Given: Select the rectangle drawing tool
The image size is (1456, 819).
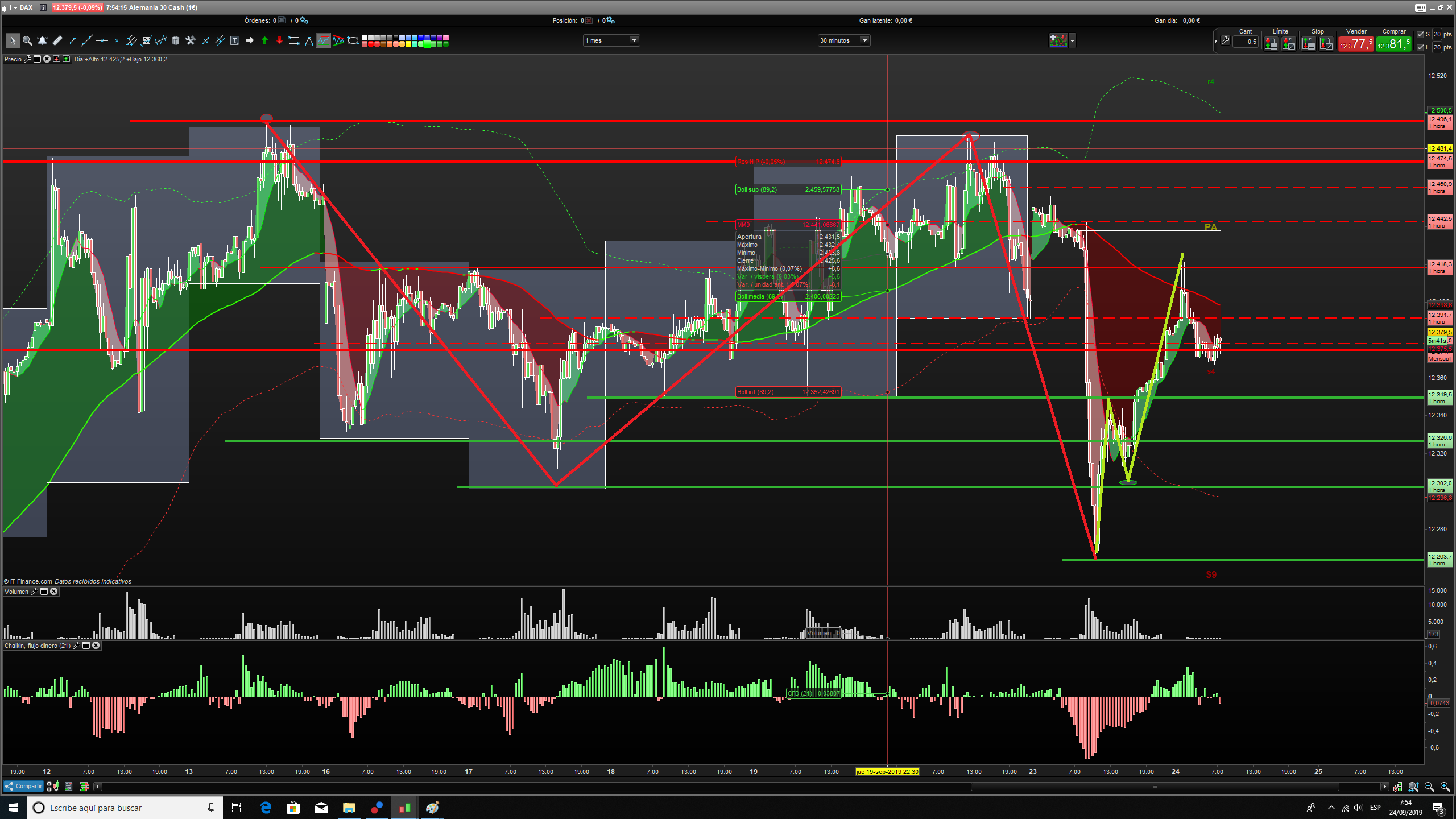Looking at the screenshot, I should (x=294, y=40).
